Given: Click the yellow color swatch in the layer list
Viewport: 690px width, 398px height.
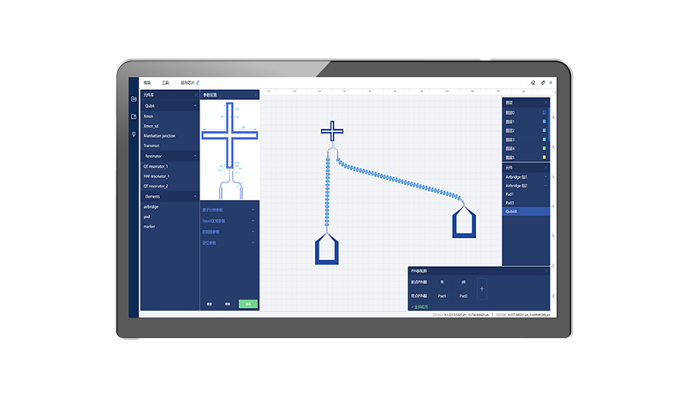Looking at the screenshot, I should pyautogui.click(x=544, y=157).
